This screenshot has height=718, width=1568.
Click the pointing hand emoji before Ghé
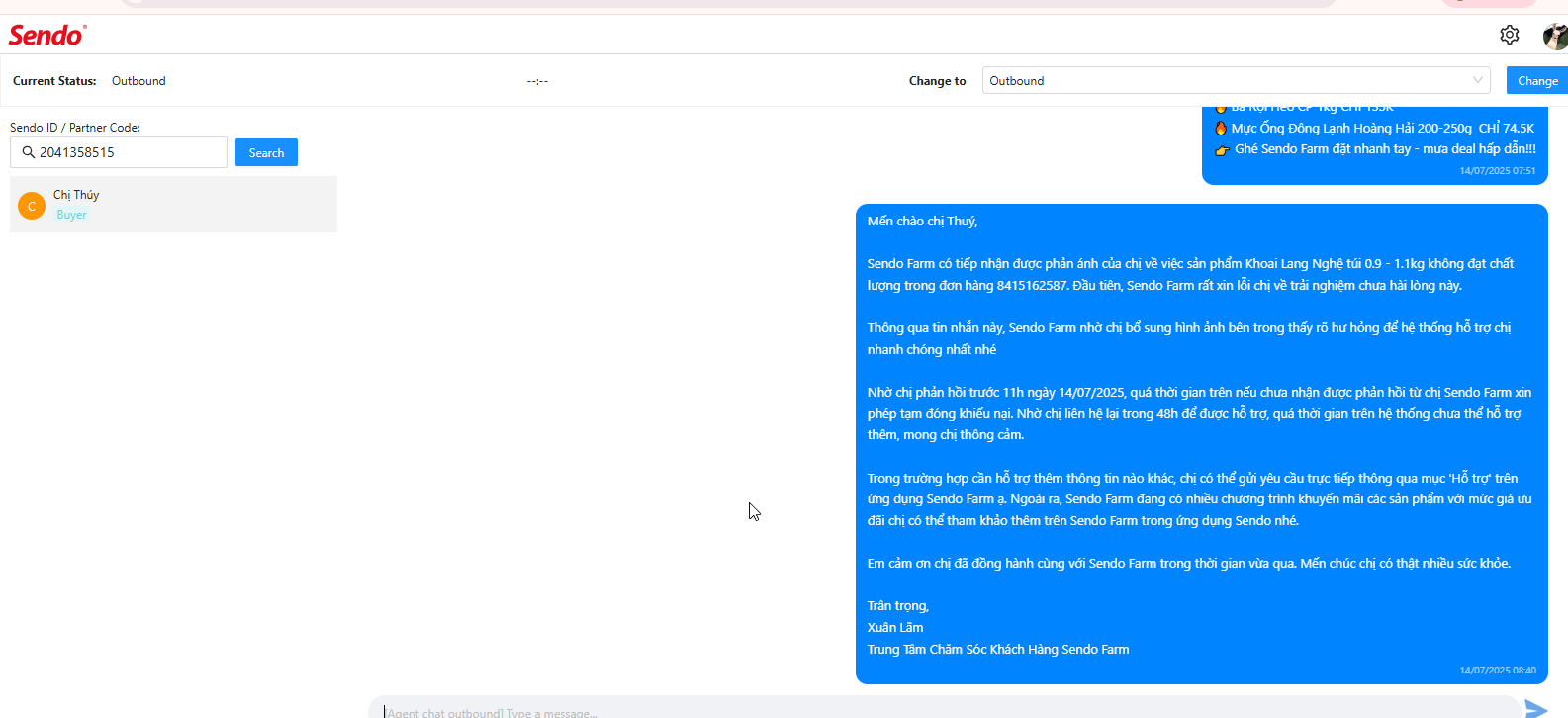(x=1222, y=150)
